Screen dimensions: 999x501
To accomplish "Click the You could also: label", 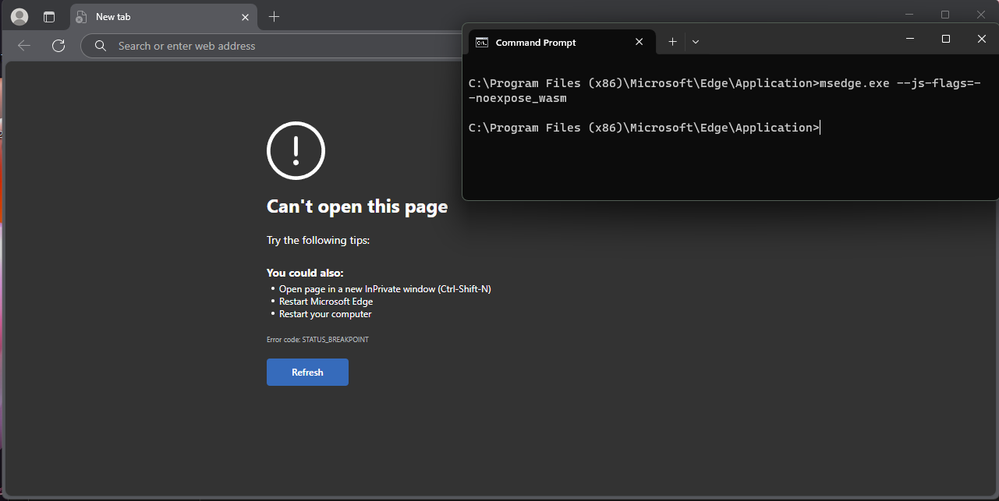I will point(305,273).
